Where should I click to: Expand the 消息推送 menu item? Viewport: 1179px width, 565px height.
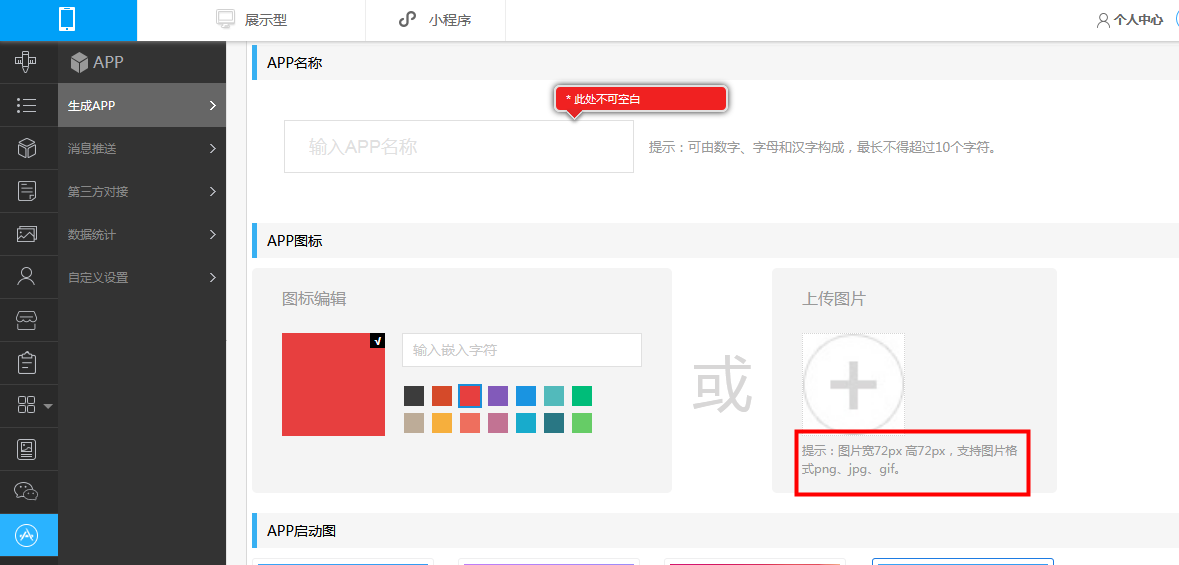[x=142, y=148]
